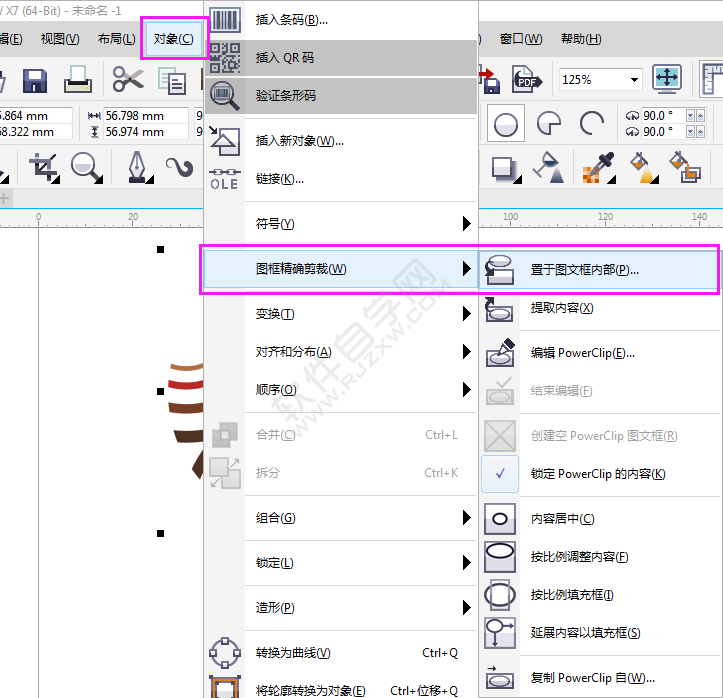
Task: Expand the 变换(T) submenu
Action: click(340, 314)
